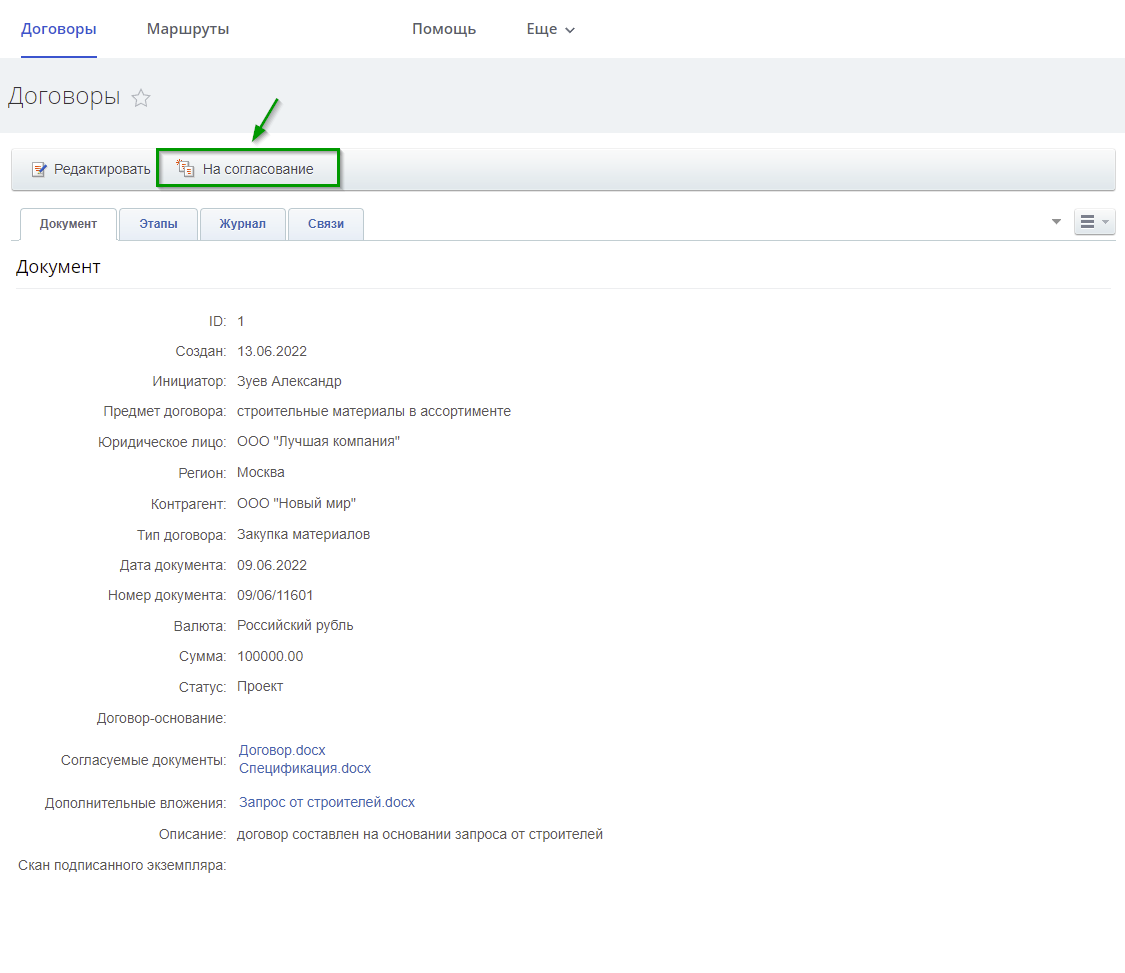This screenshot has height=973, width=1125.
Task: Open the Договоры top navigation section
Action: point(58,29)
